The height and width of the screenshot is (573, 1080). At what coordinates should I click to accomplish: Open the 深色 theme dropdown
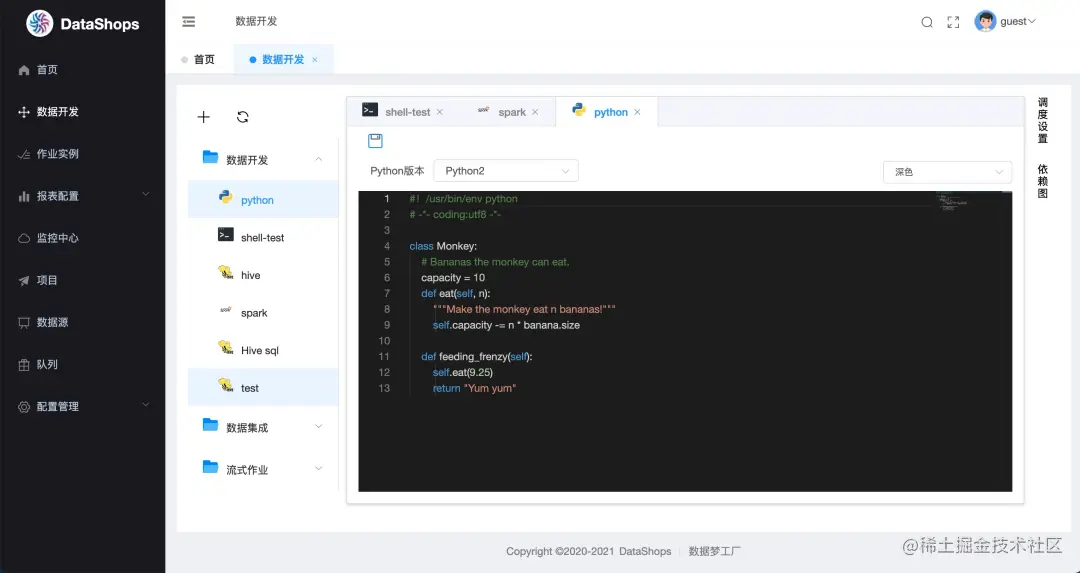click(x=947, y=172)
